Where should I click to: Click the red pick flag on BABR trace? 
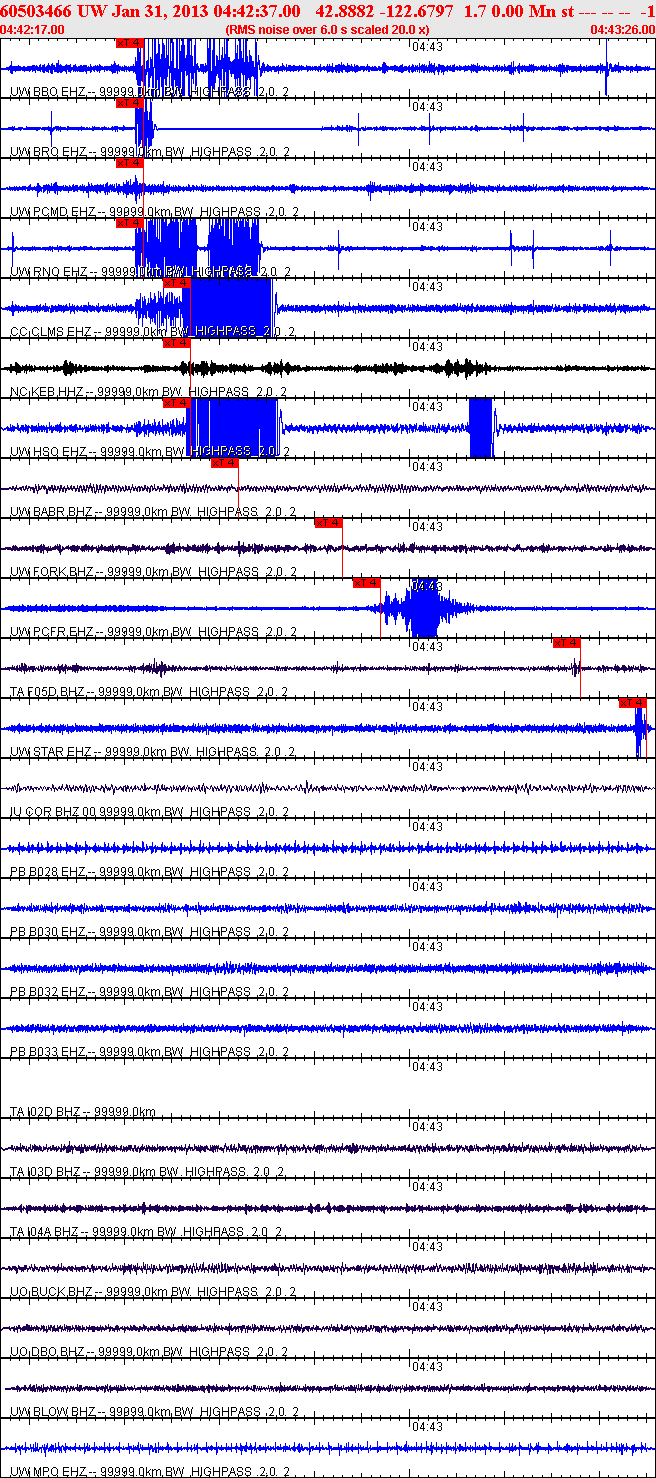(x=225, y=463)
